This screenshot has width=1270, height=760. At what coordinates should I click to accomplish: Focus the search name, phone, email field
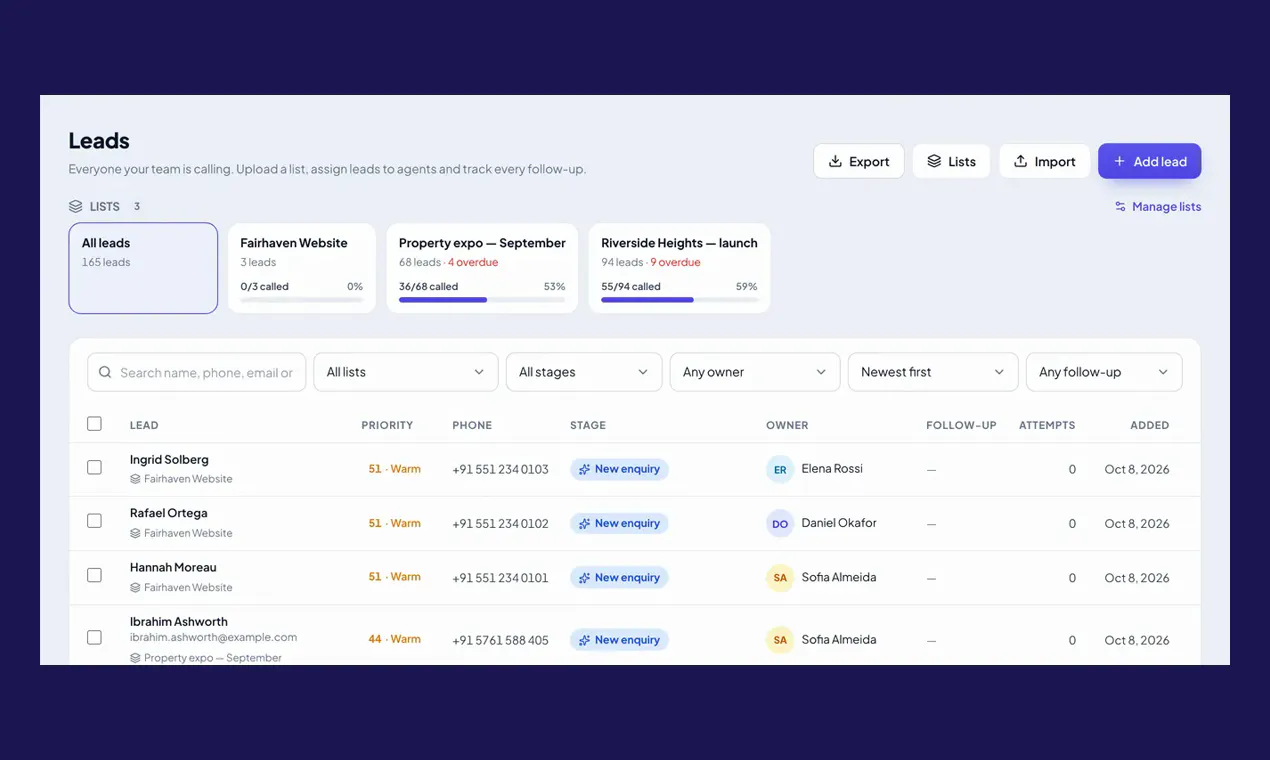(197, 372)
